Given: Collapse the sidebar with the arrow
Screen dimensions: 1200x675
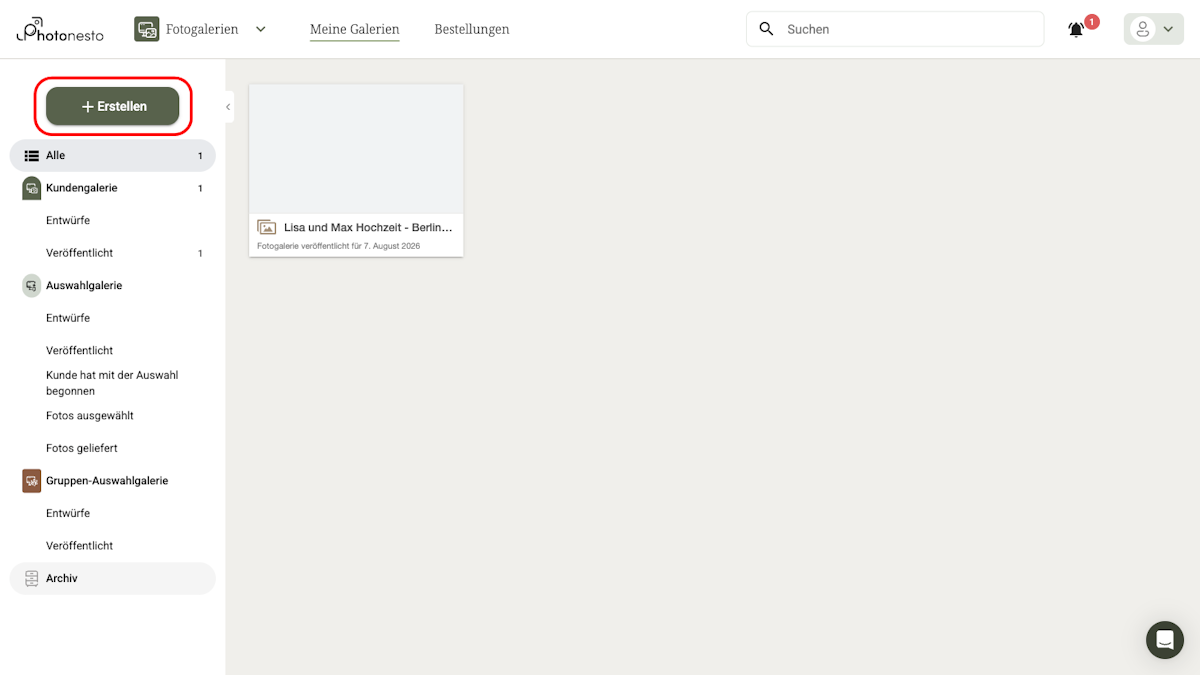Looking at the screenshot, I should [x=227, y=106].
